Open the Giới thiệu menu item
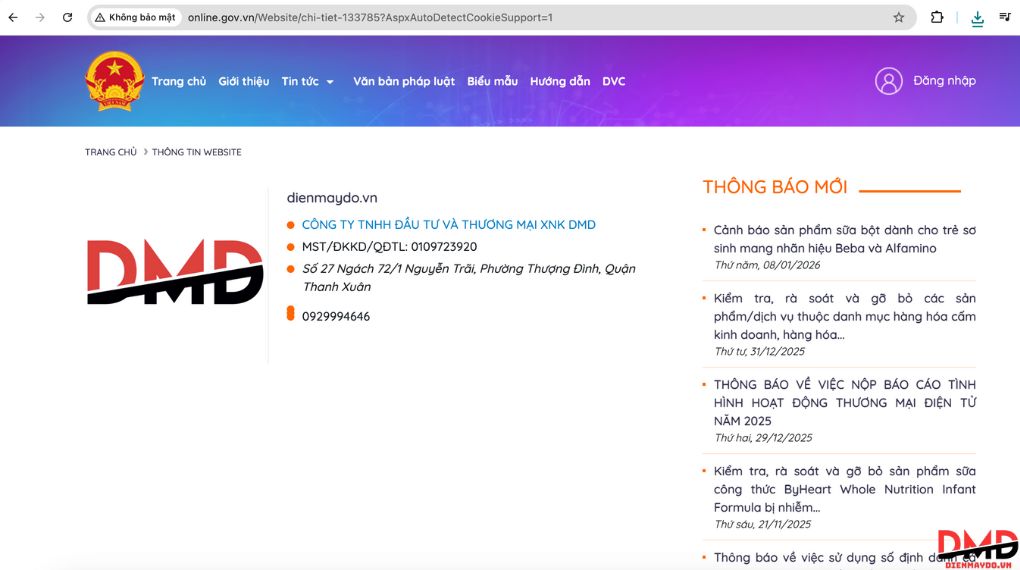The width and height of the screenshot is (1020, 570). point(244,81)
